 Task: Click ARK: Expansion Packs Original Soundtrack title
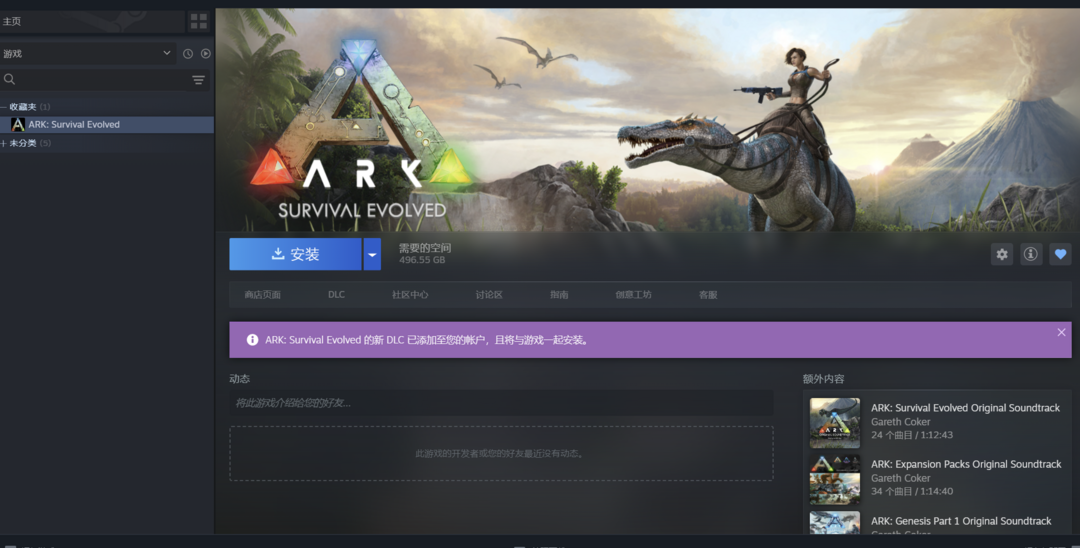(x=966, y=465)
